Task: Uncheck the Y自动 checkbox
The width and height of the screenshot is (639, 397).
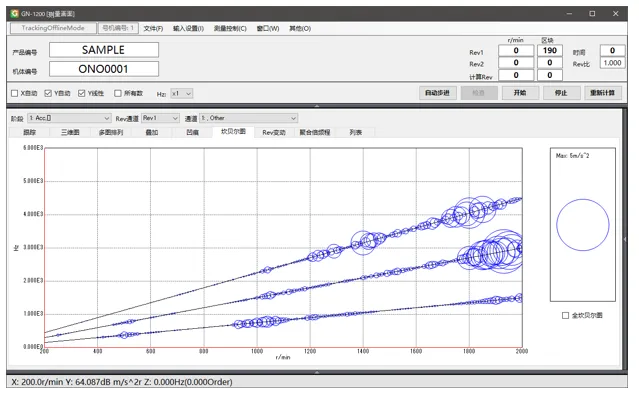Action: pyautogui.click(x=48, y=93)
